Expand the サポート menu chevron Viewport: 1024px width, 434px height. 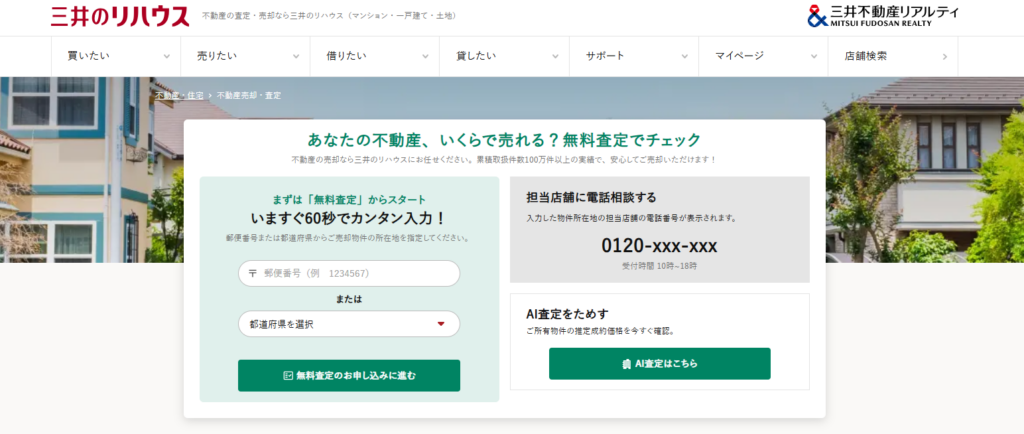click(684, 57)
